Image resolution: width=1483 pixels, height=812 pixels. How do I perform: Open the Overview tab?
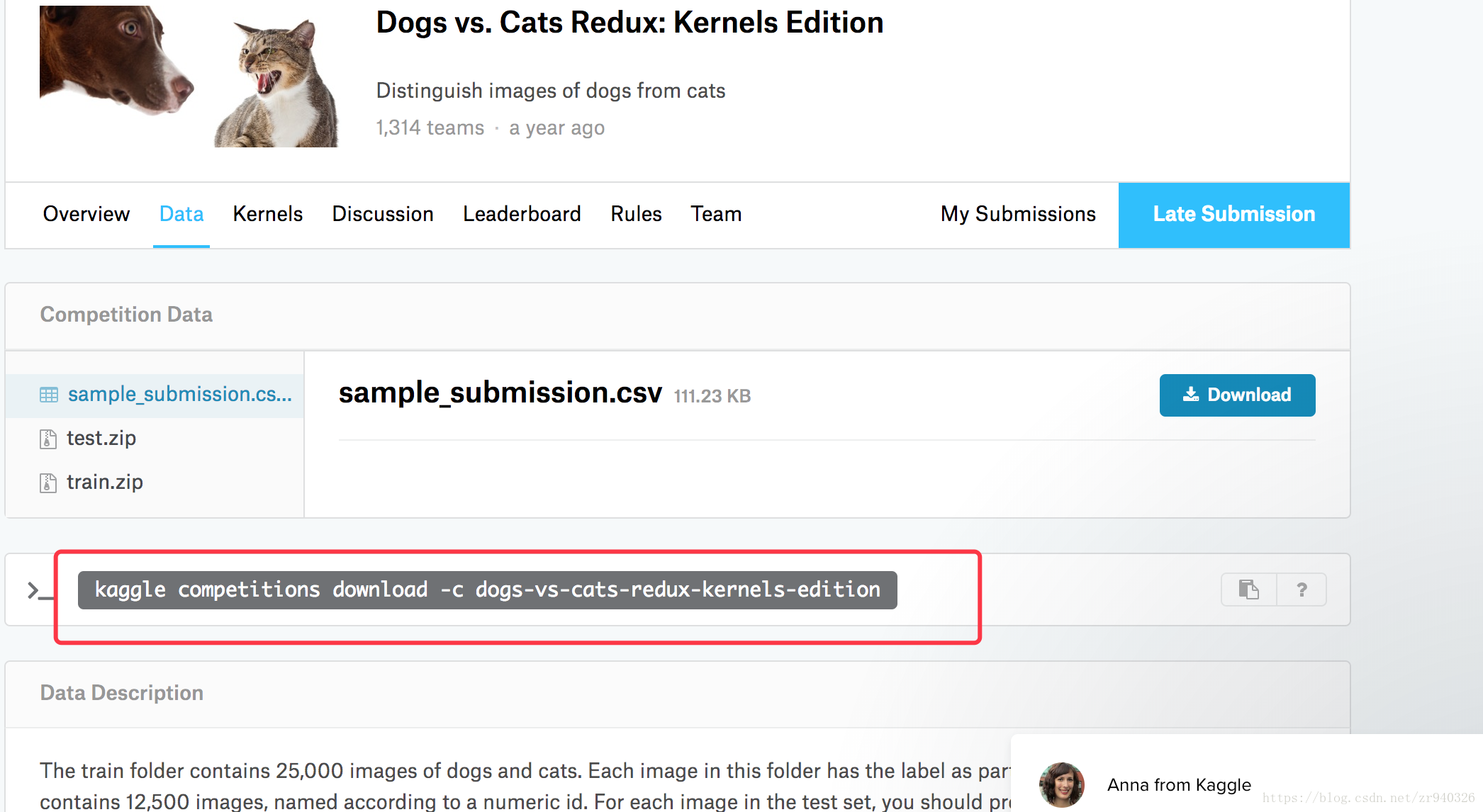[86, 214]
